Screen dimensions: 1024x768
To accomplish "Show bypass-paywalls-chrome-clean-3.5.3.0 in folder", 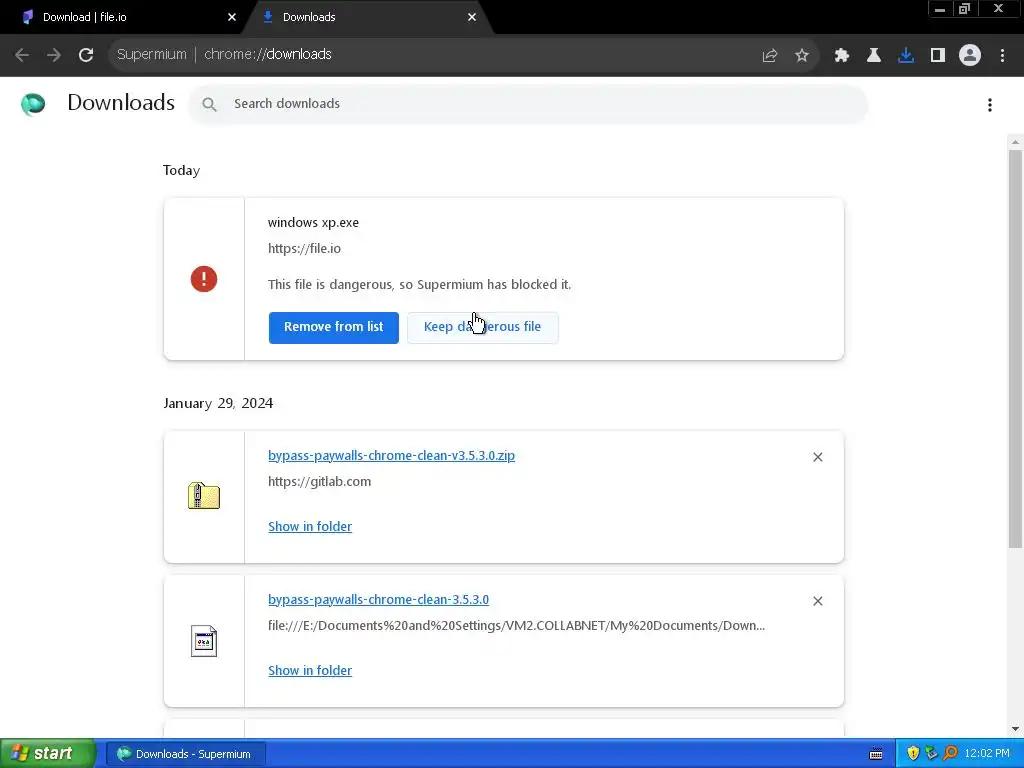I will 310,670.
